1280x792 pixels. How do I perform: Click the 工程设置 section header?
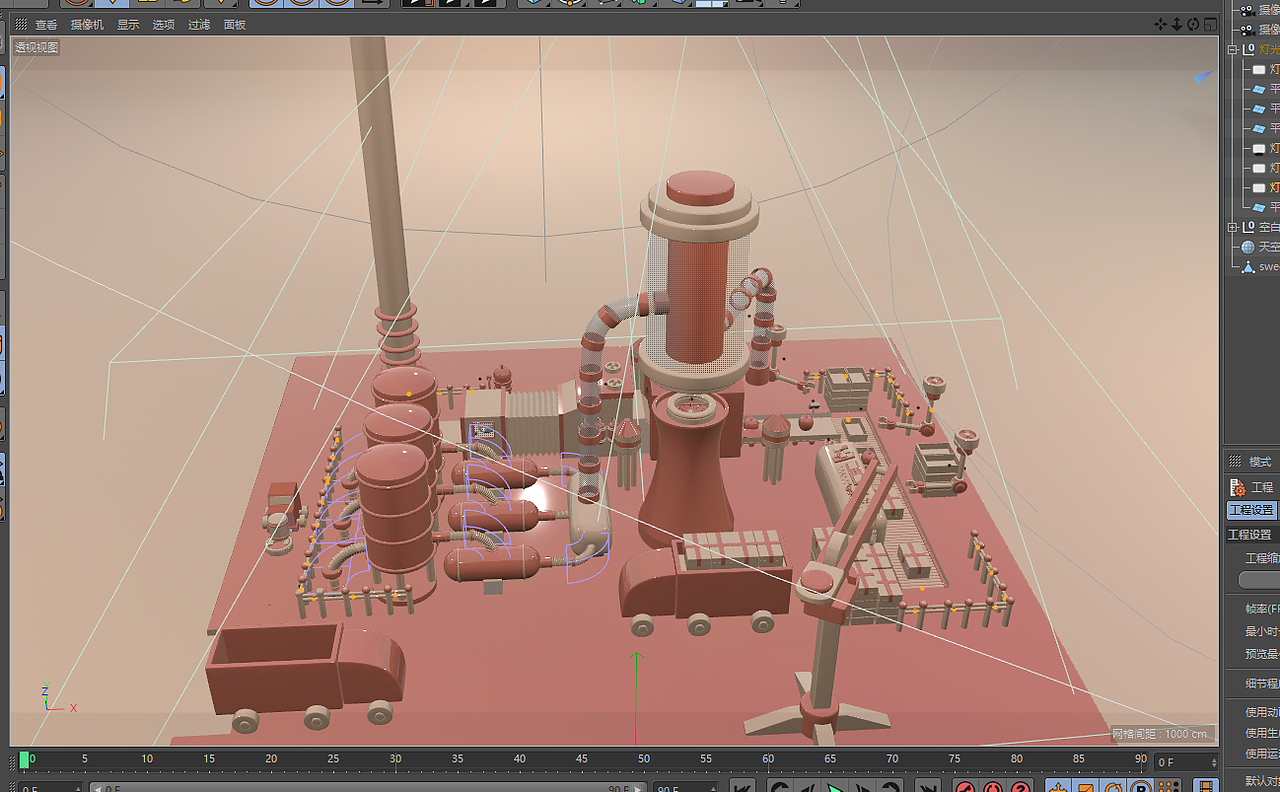pyautogui.click(x=1252, y=535)
